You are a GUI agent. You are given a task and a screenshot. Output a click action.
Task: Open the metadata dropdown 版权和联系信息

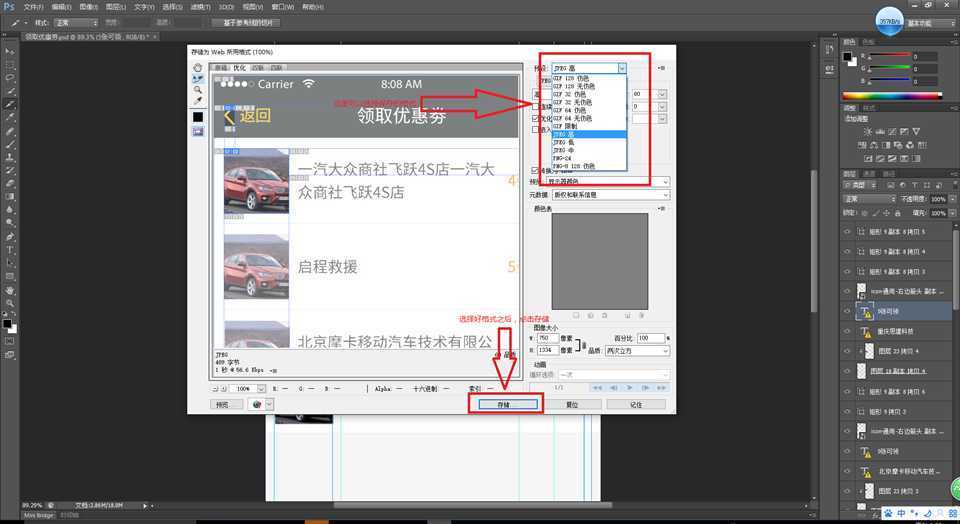tap(610, 195)
